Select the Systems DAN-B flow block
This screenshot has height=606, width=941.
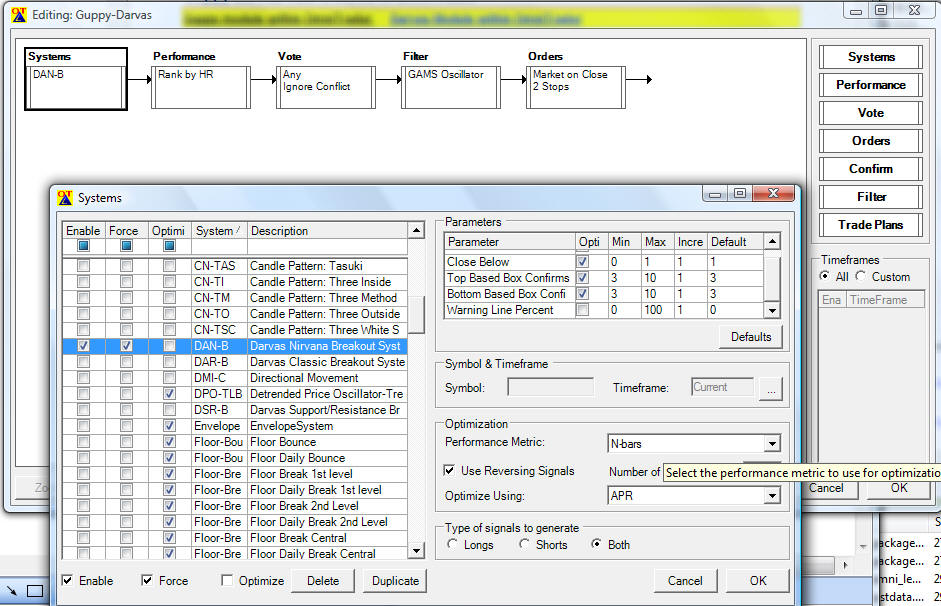pos(76,79)
